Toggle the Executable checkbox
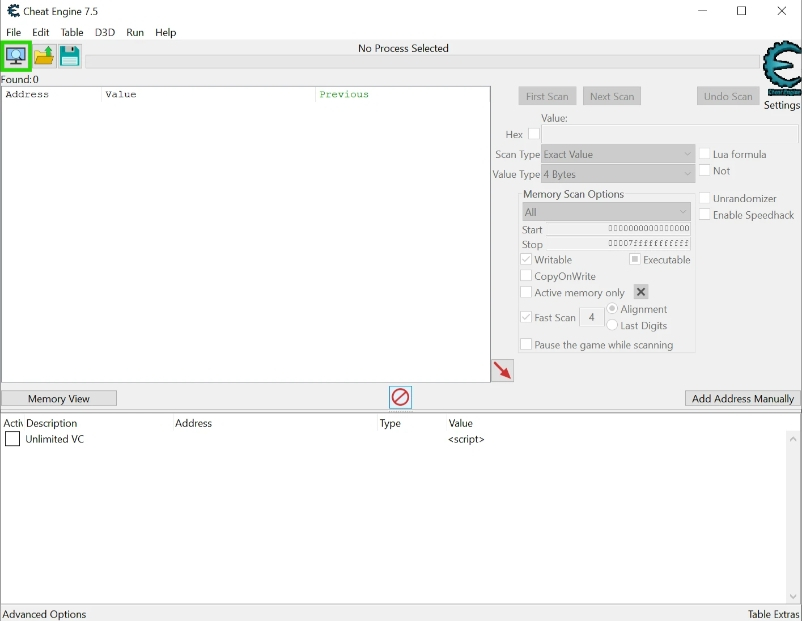Viewport: 802px width, 621px height. click(x=635, y=259)
